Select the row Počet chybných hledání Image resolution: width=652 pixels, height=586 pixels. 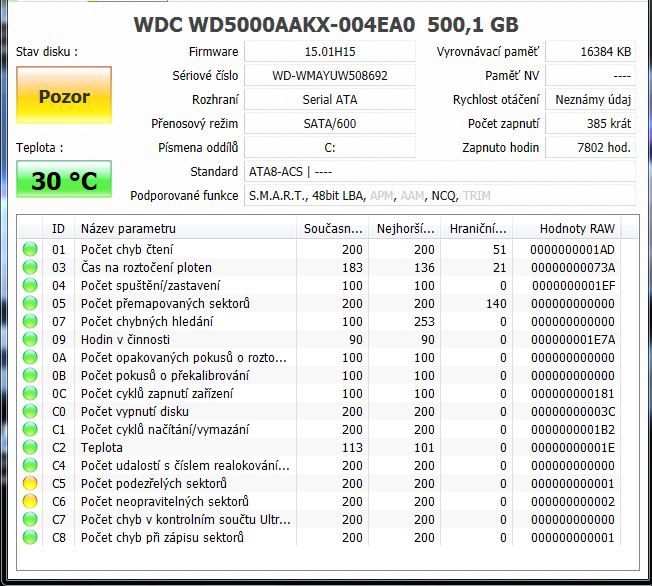(x=319, y=321)
